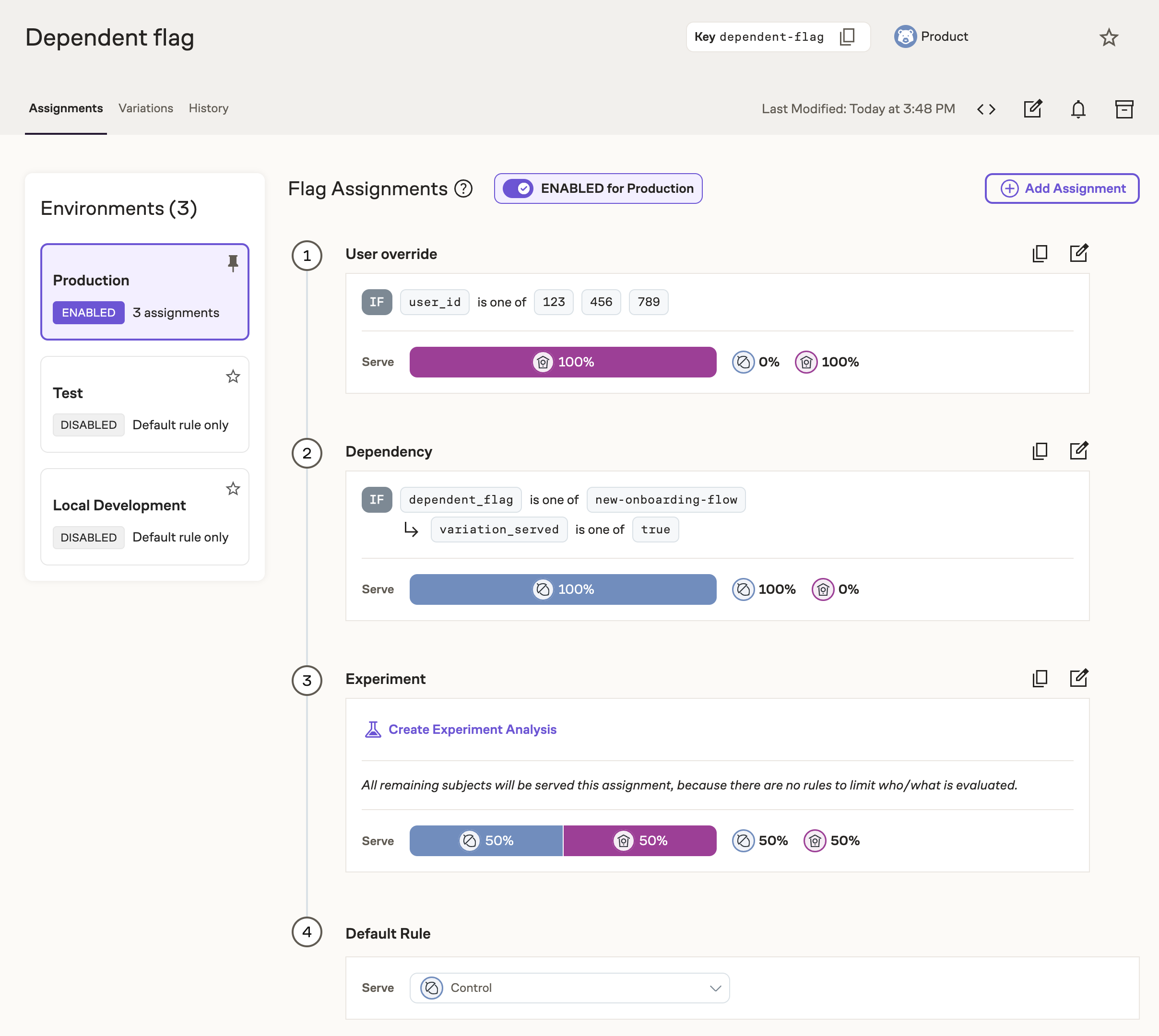Switch to the History tab
This screenshot has height=1036, width=1159.
(208, 108)
